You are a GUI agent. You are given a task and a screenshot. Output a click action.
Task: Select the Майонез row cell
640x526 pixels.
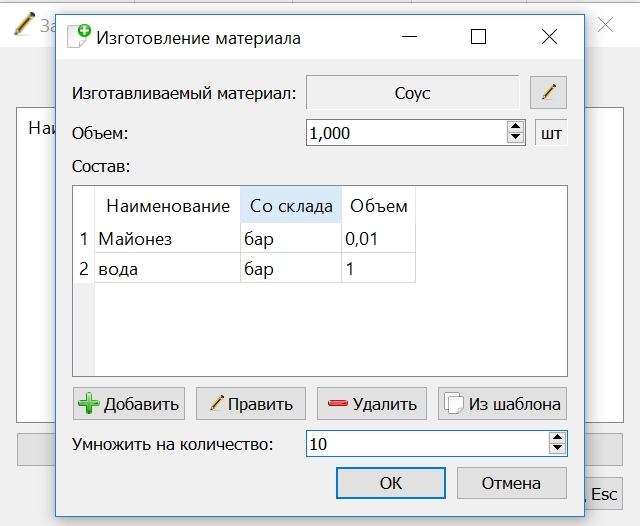coord(167,238)
